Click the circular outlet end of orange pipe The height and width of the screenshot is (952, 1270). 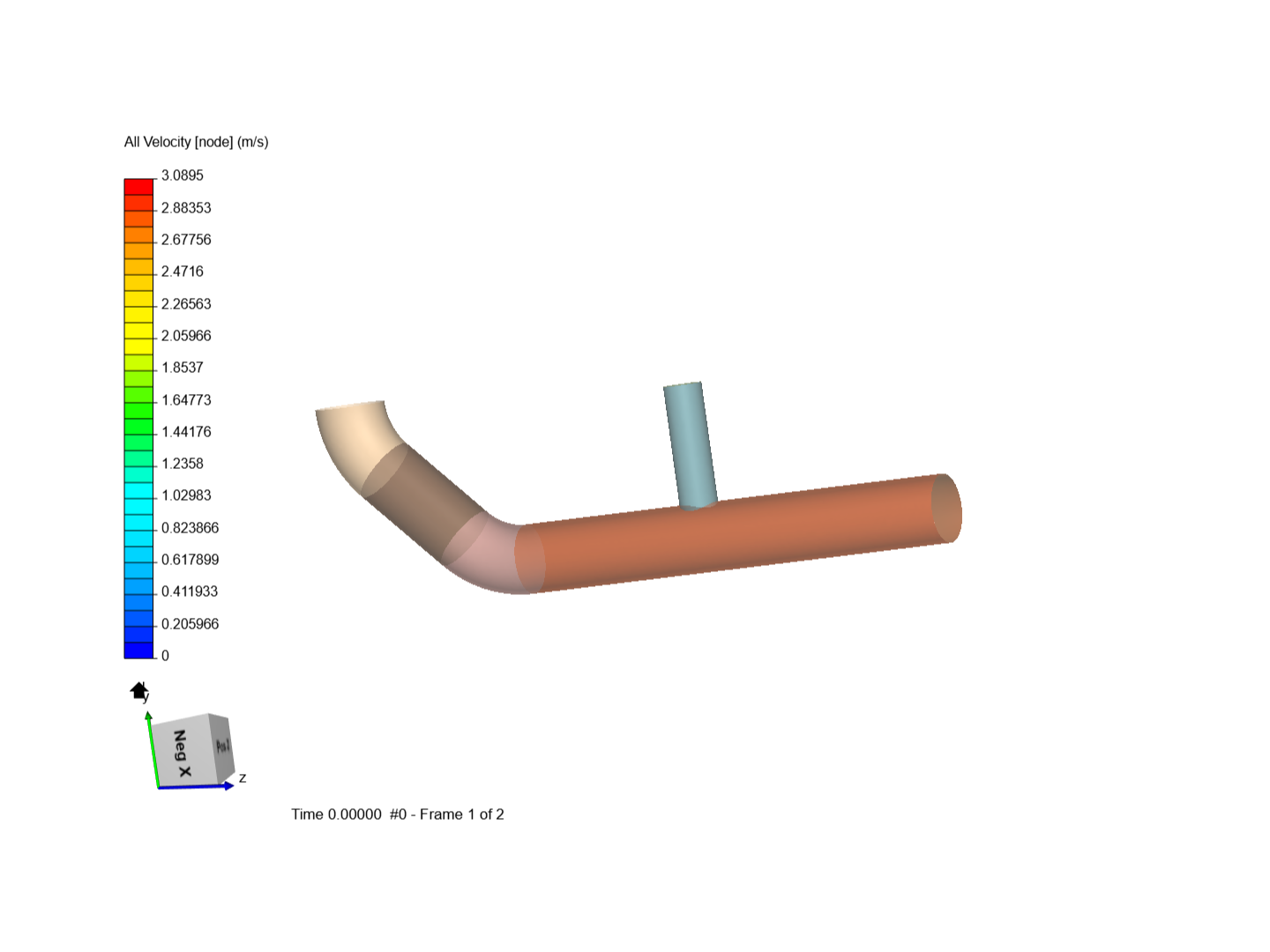coord(946,509)
